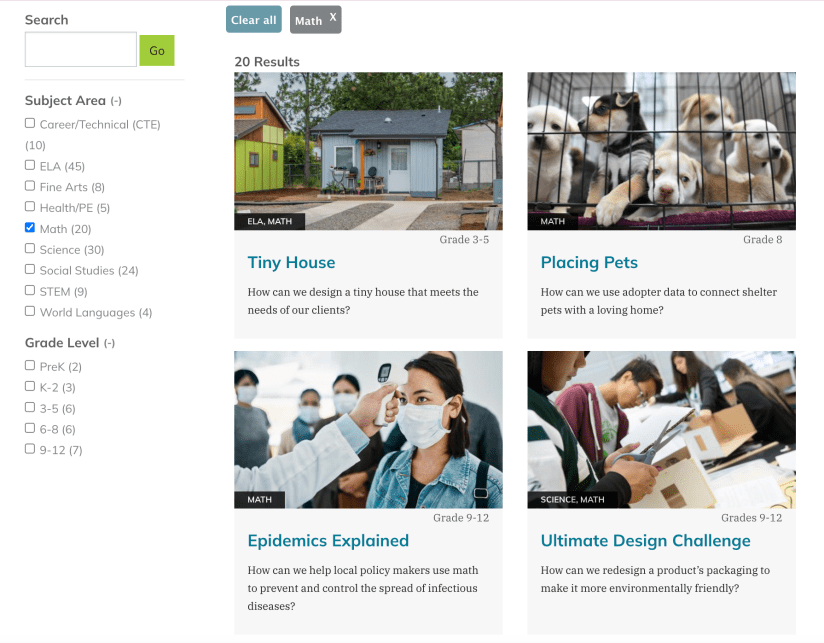Screen dimensions: 824x643
Task: Toggle the Social Studies checkbox
Action: [30, 269]
